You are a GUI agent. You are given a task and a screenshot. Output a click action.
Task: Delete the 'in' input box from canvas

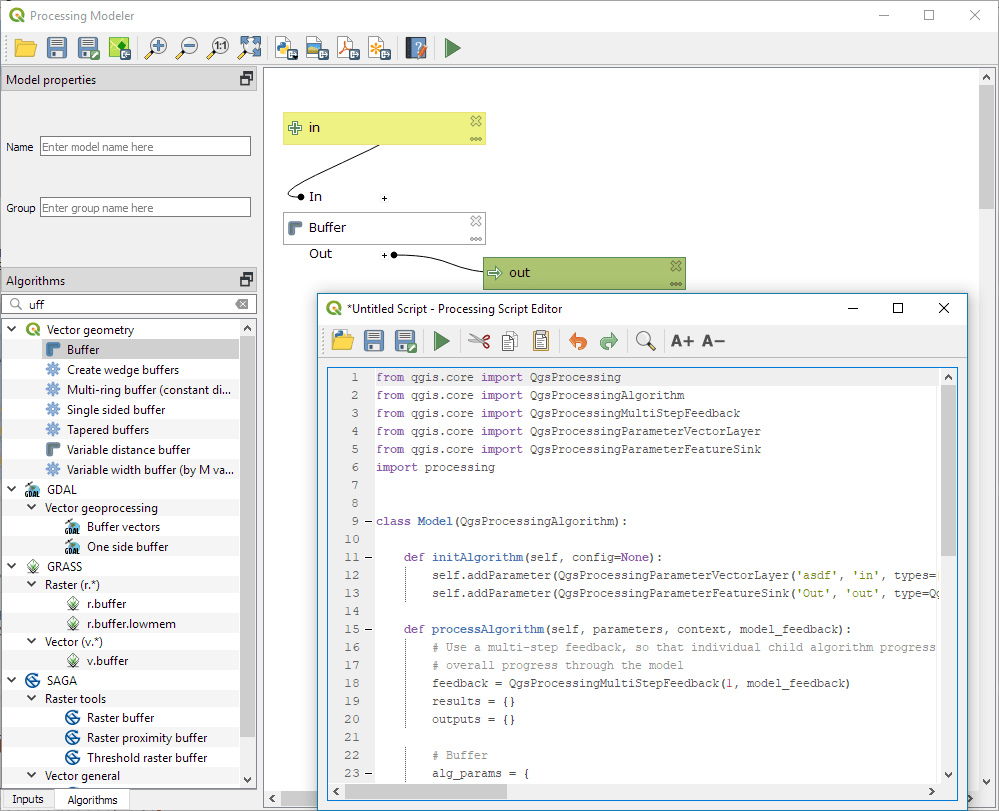[476, 121]
